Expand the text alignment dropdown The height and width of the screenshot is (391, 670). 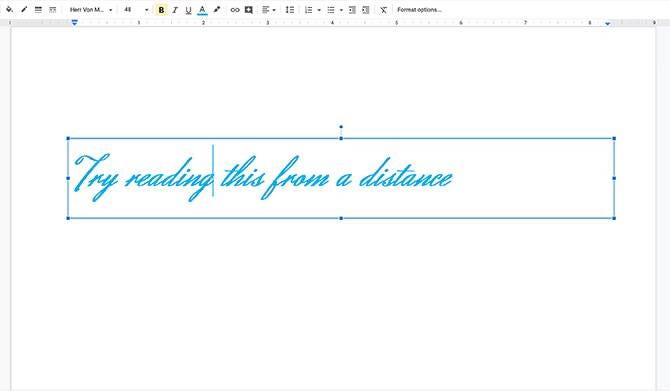tap(269, 10)
